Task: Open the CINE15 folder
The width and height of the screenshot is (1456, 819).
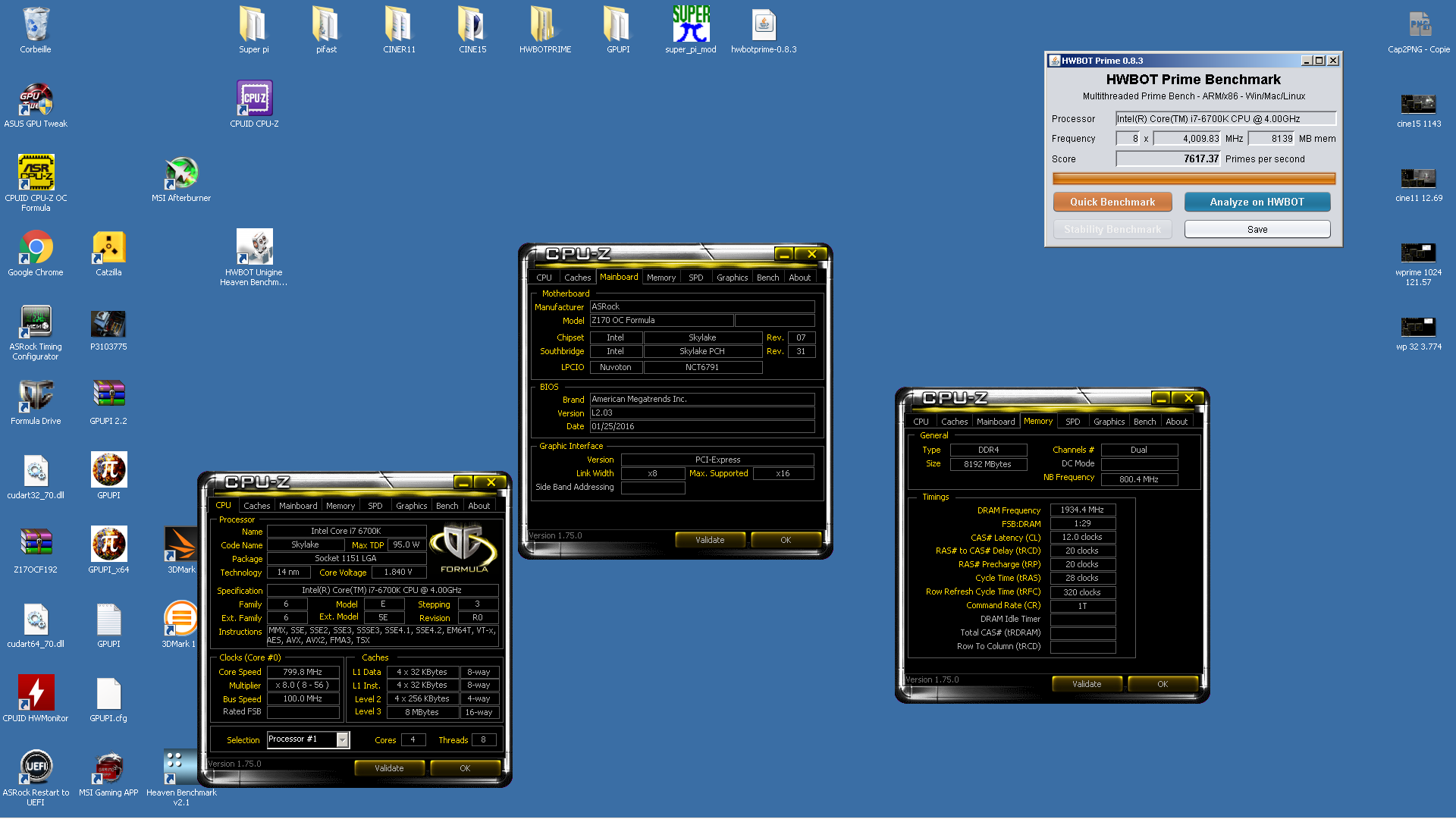Action: coord(472,30)
